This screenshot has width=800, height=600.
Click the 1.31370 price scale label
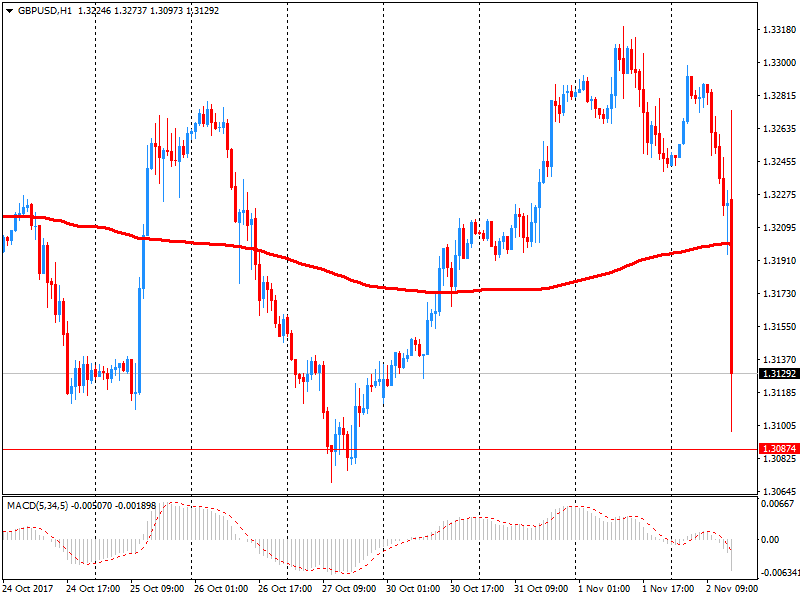coord(779,359)
